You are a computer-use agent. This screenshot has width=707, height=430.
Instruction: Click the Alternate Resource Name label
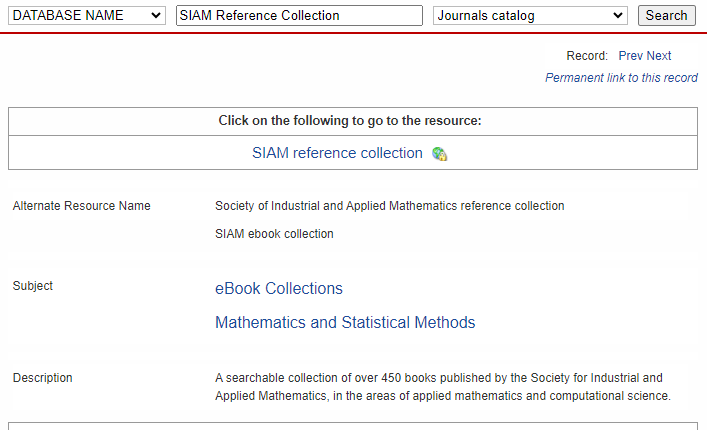(x=82, y=206)
